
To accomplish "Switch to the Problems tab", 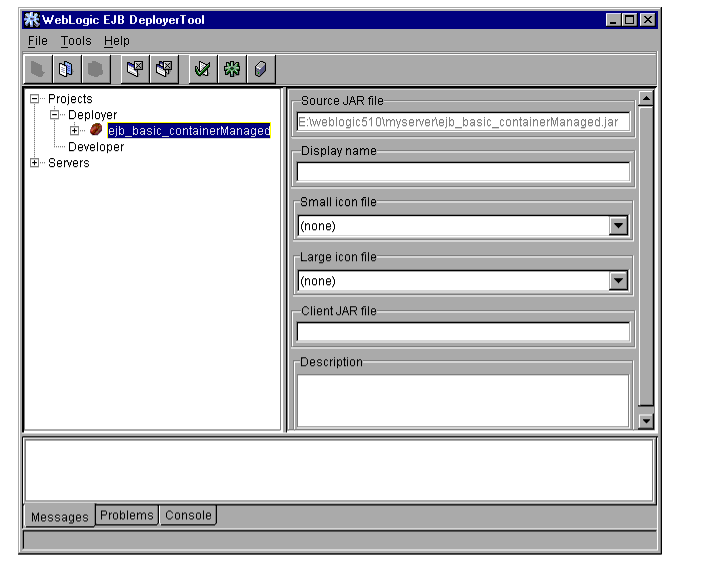I will (x=127, y=515).
